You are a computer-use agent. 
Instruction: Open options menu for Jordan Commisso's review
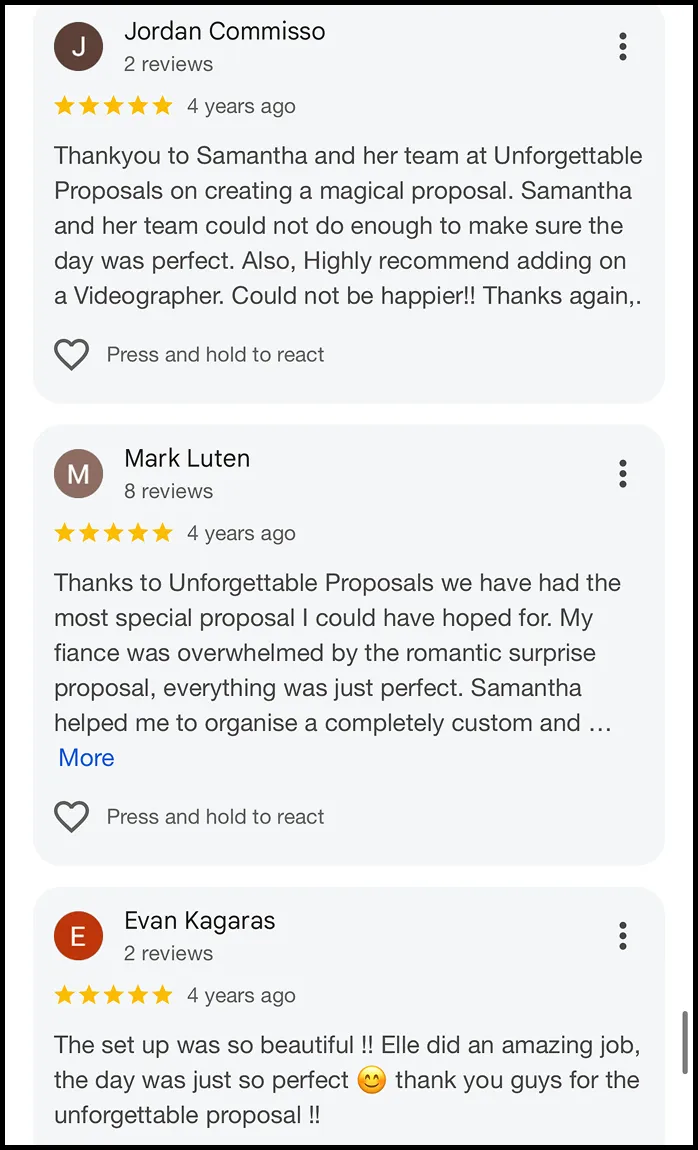tap(622, 47)
